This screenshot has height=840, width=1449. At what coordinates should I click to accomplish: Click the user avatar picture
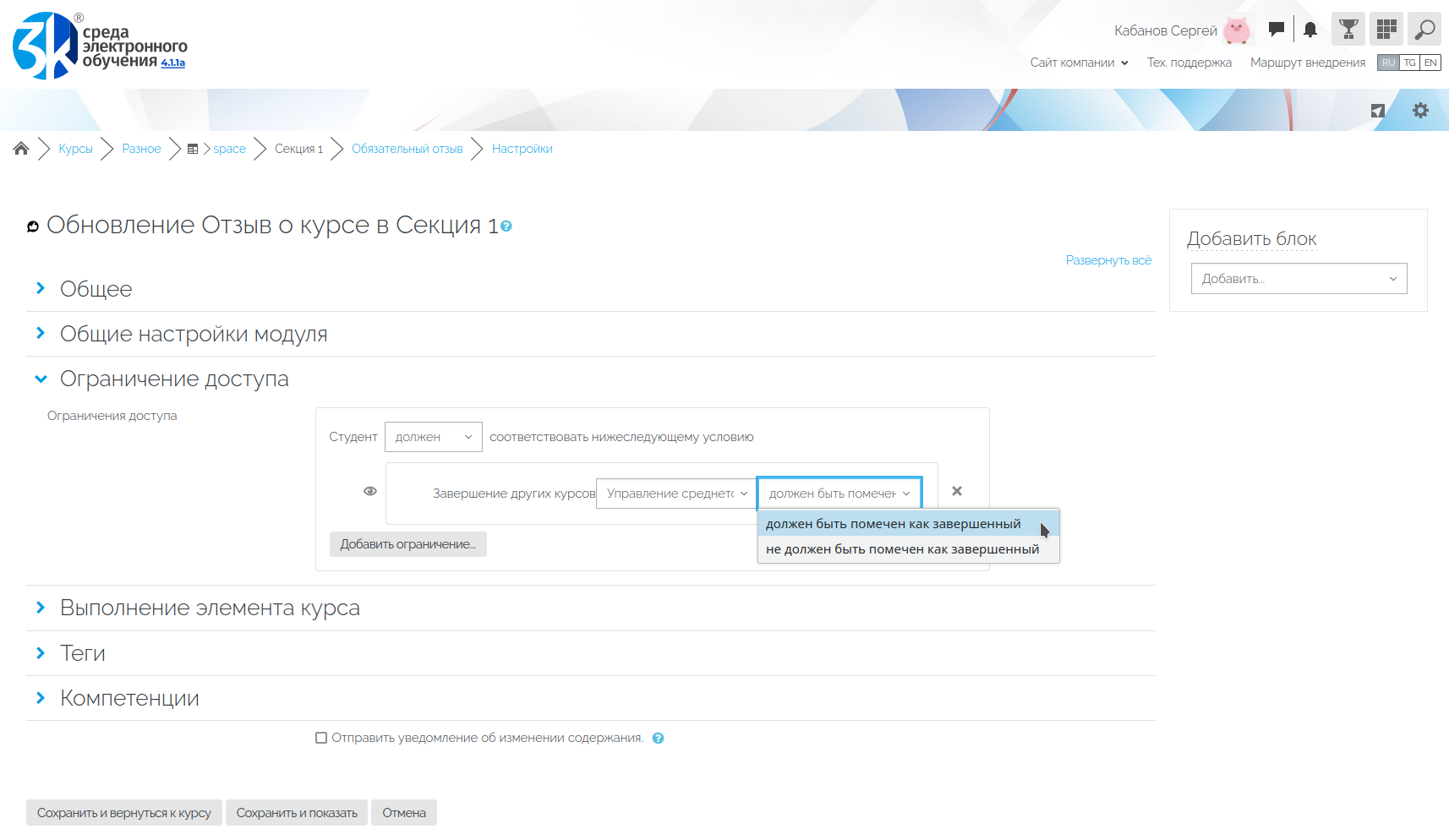pos(1237,30)
